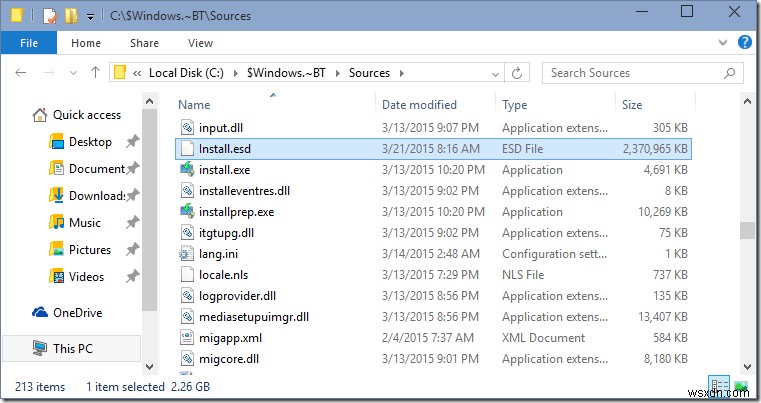
Task: Expand the ribbon with the chevron
Action: 723,43
